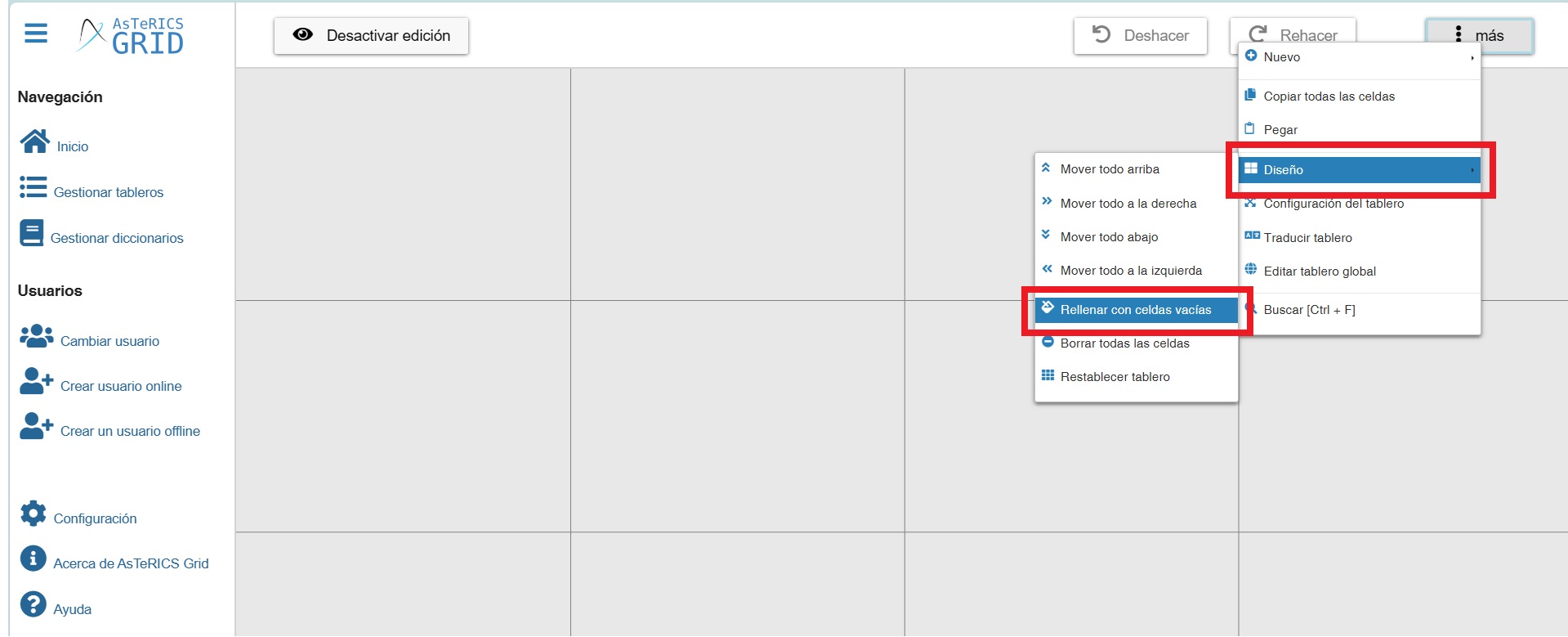Select Copiar todas las celdas menu entry

(1360, 96)
